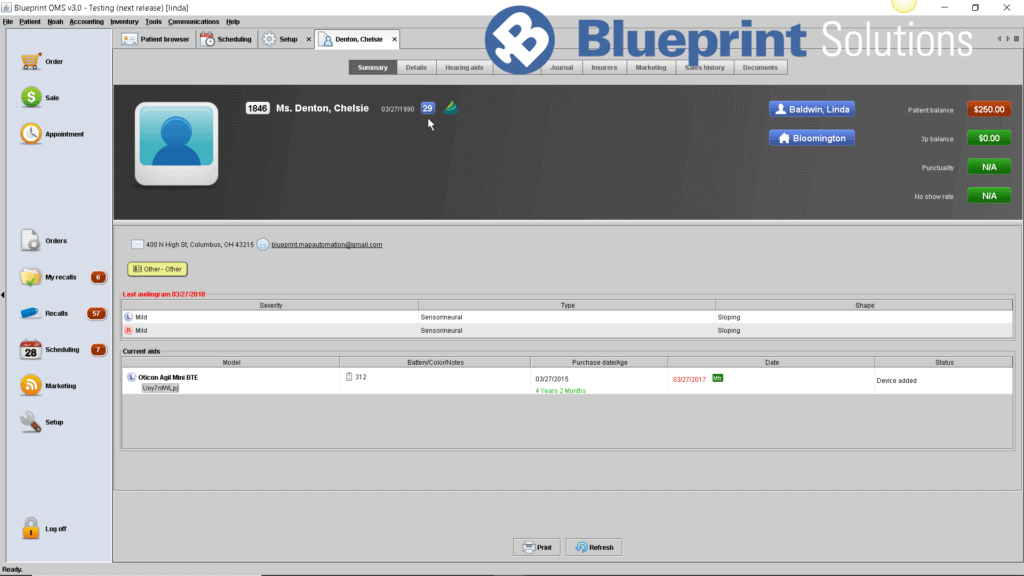1024x576 pixels.
Task: Open the Recalls list
Action: [x=31, y=313]
